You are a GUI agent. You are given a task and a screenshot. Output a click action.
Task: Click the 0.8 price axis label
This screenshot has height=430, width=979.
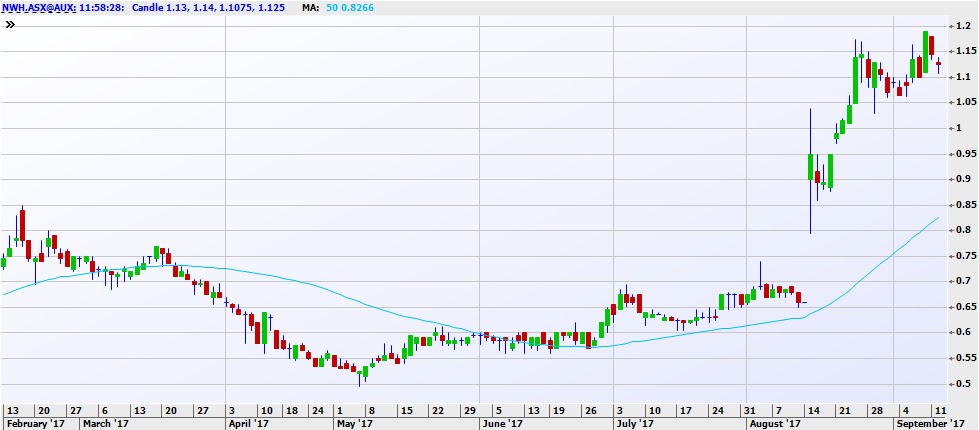click(962, 230)
